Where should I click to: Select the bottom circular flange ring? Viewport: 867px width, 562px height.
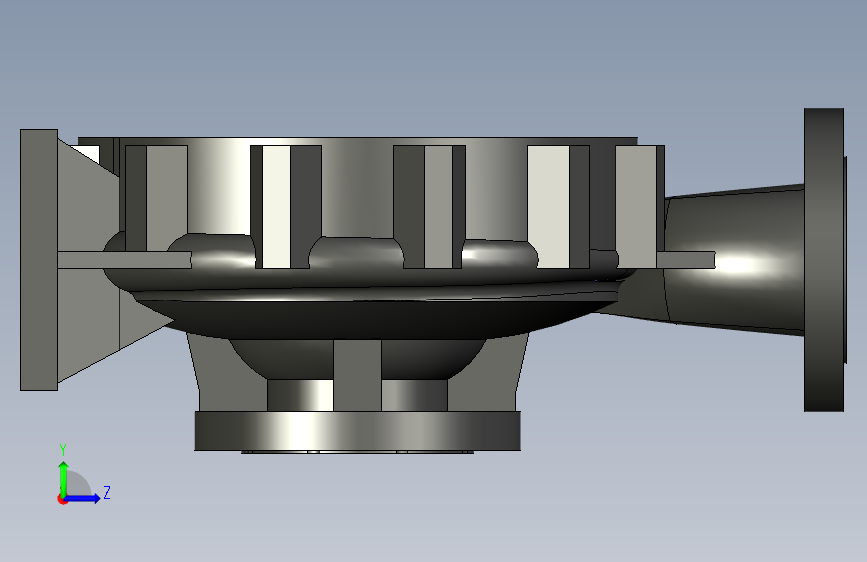coord(357,430)
